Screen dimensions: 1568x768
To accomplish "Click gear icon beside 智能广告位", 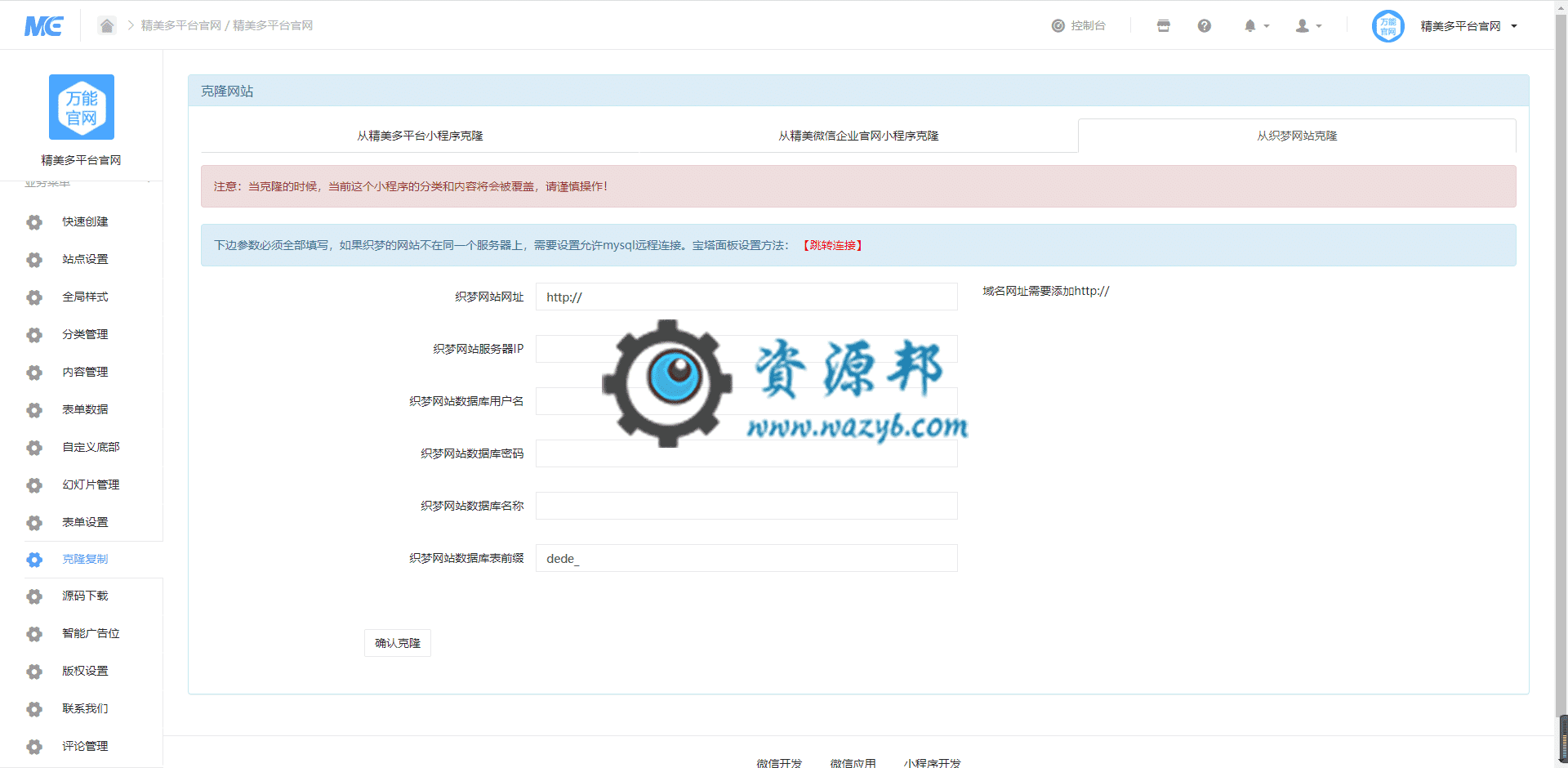I will tap(34, 634).
